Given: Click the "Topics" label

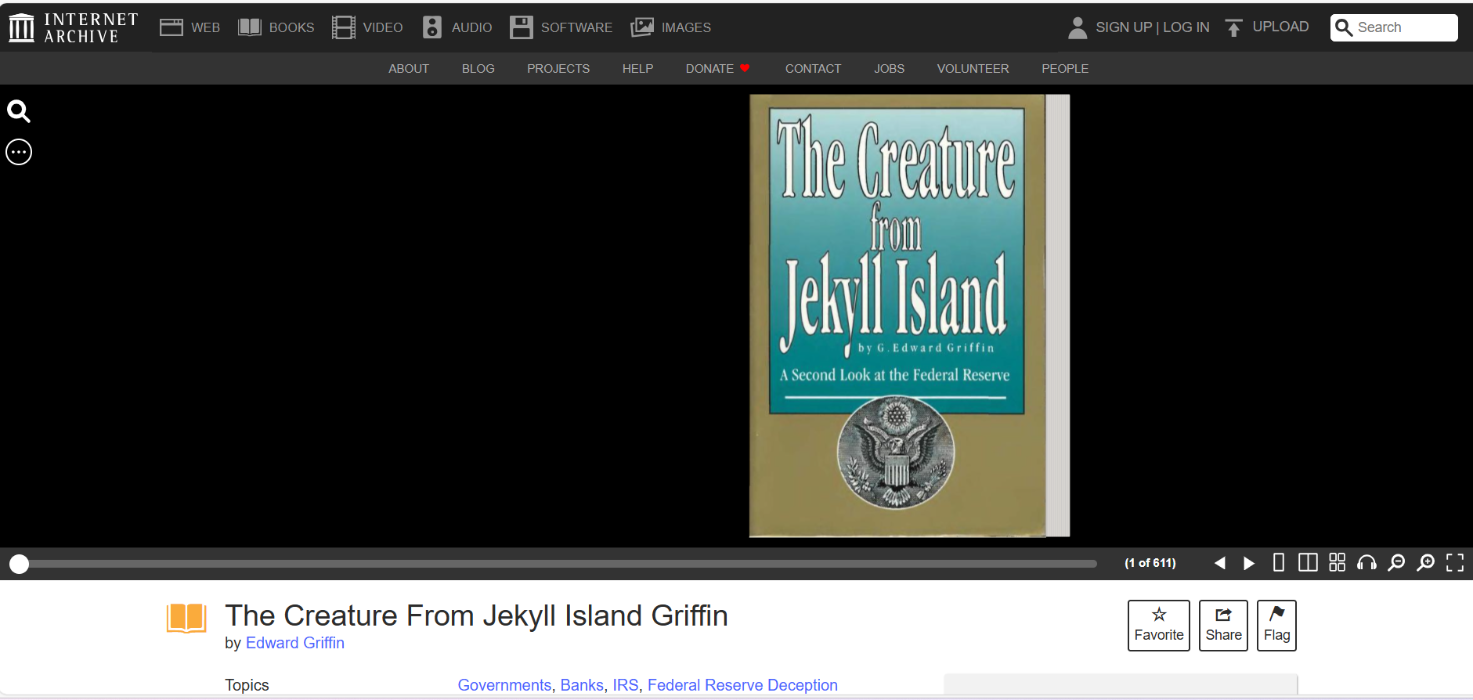Looking at the screenshot, I should point(247,685).
